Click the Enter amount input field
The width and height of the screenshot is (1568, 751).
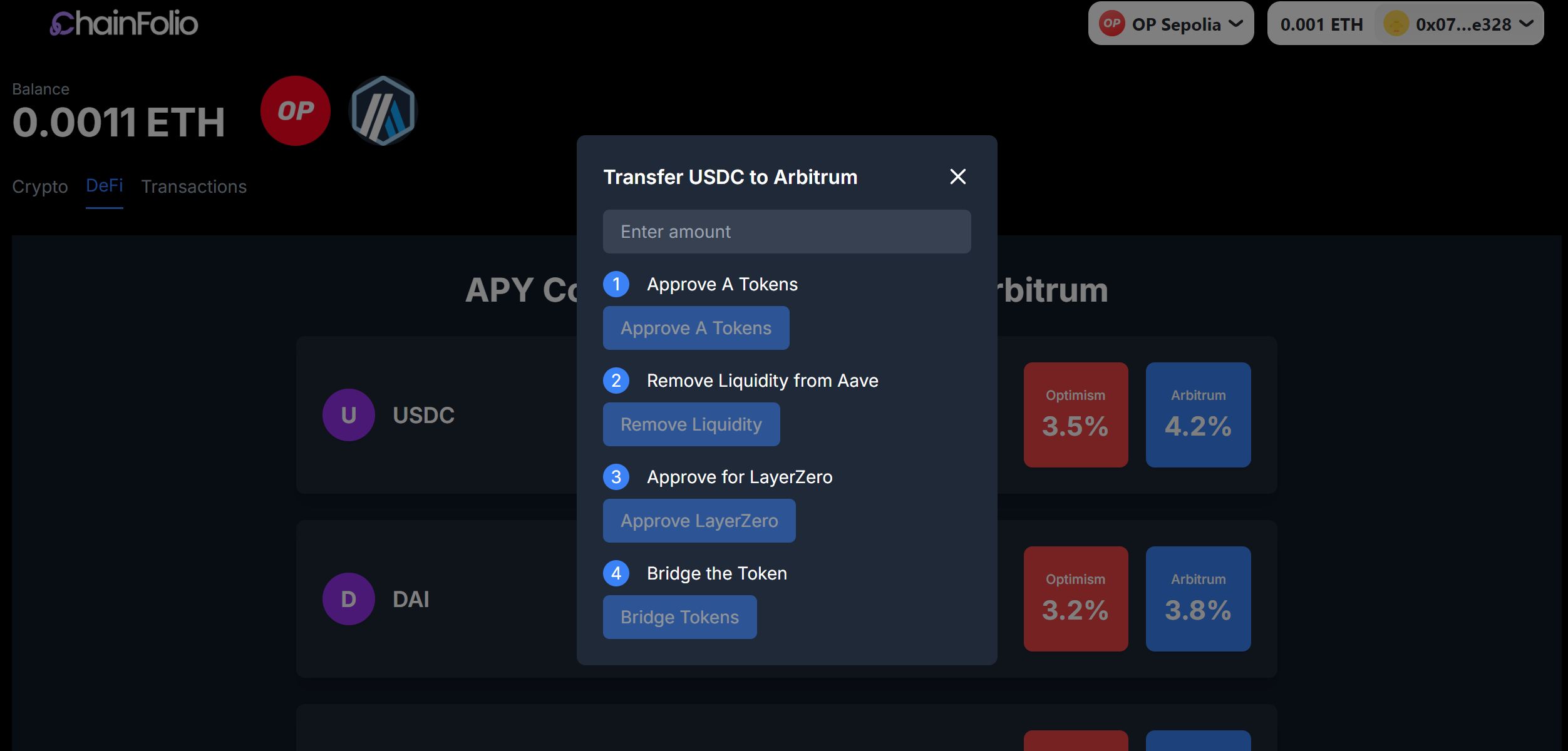pos(787,231)
